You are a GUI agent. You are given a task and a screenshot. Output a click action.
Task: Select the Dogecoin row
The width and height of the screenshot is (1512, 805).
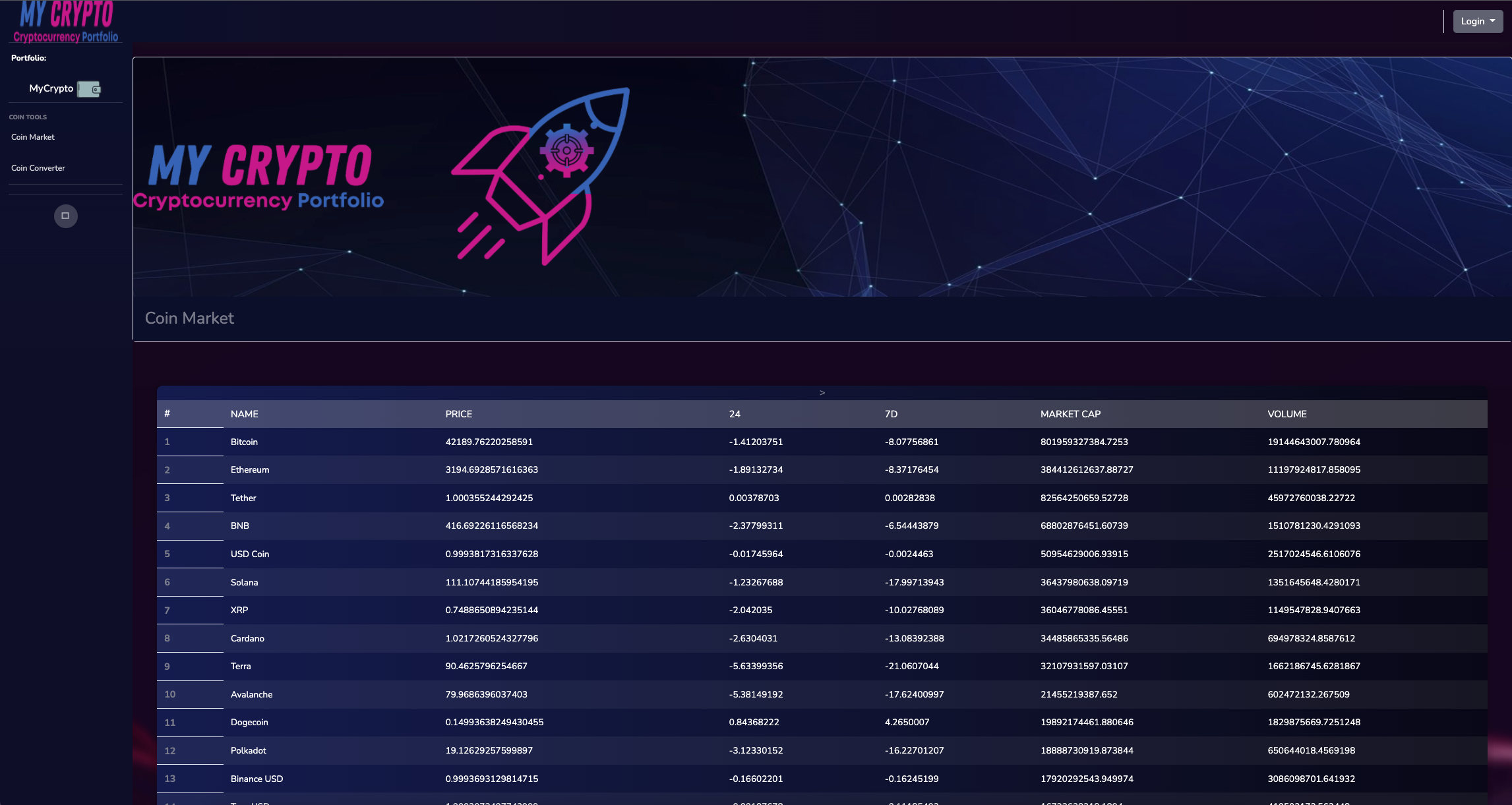click(249, 722)
